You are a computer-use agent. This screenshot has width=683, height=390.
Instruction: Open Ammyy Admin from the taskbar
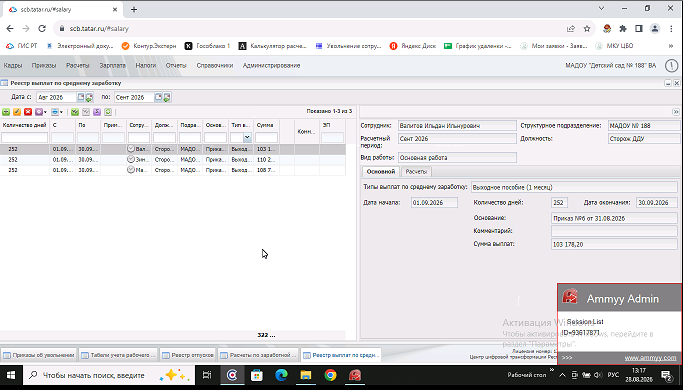(x=355, y=375)
